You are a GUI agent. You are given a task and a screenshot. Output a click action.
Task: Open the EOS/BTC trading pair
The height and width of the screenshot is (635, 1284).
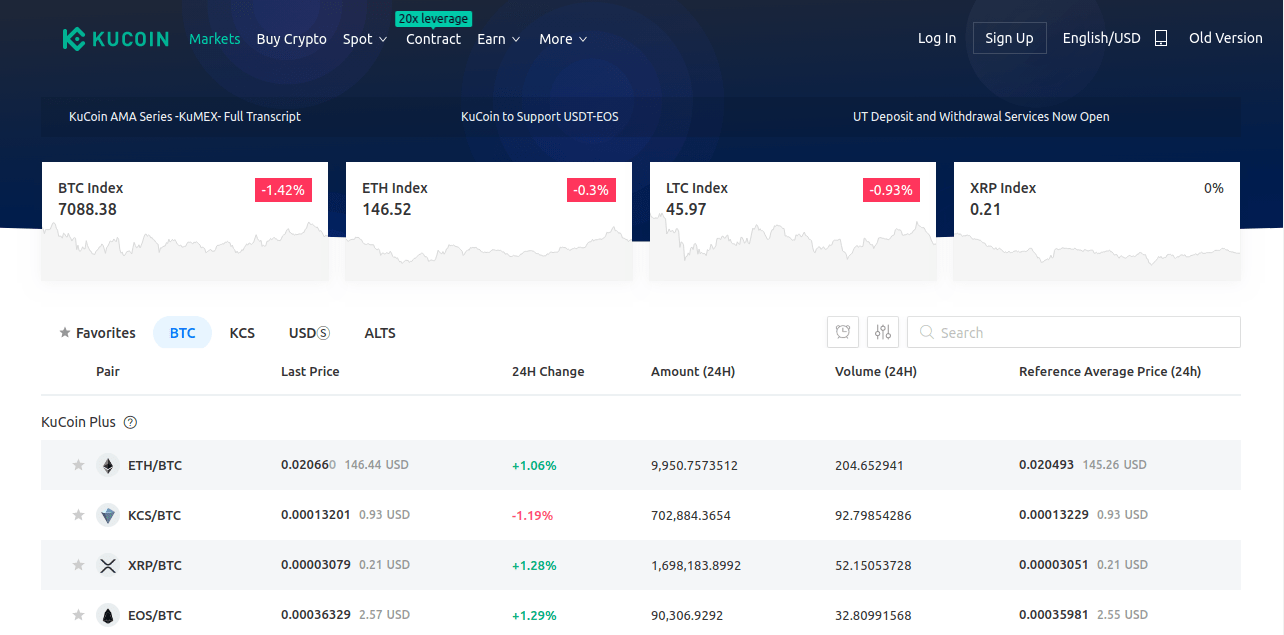coord(155,615)
